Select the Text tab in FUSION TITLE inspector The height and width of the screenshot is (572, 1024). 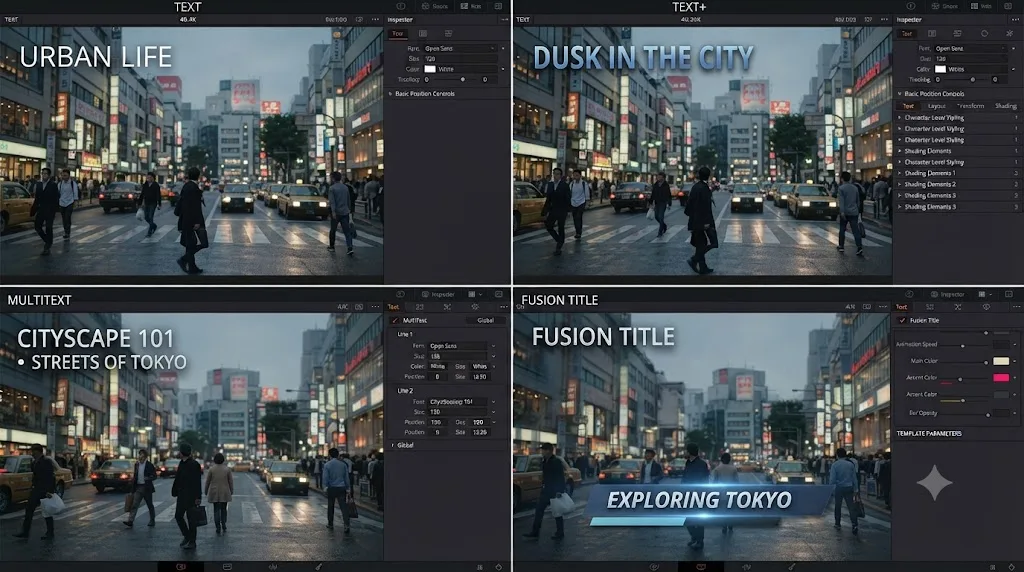point(902,307)
